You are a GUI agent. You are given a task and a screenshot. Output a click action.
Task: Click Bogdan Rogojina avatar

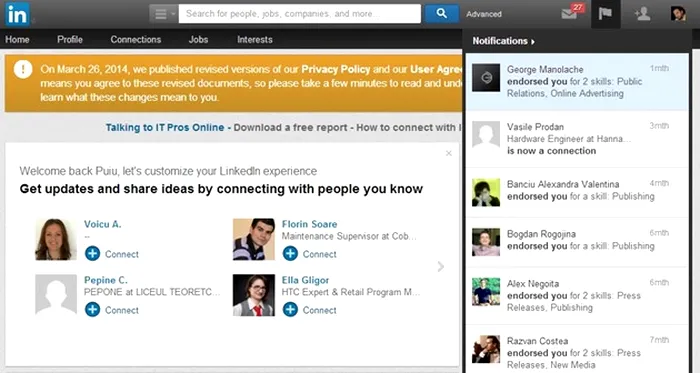click(486, 242)
